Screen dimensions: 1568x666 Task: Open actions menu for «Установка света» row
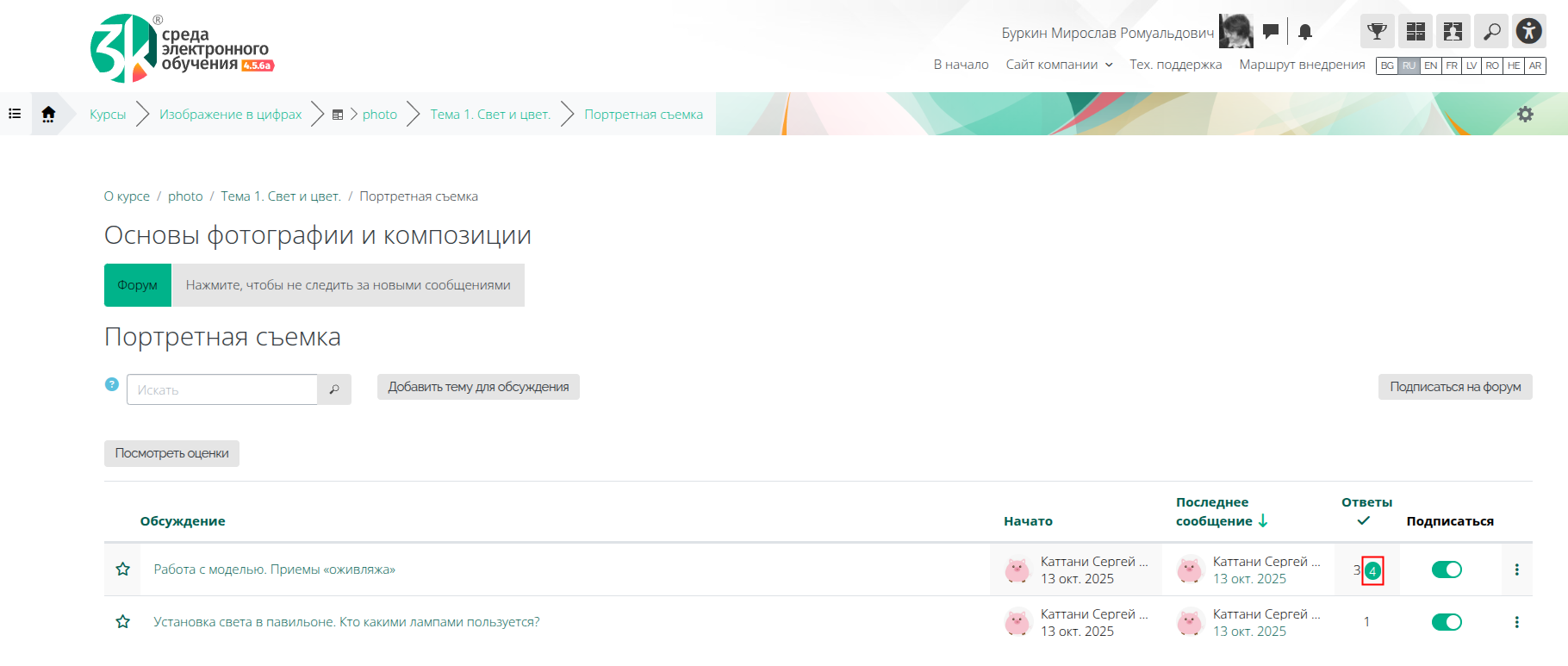point(1516,622)
